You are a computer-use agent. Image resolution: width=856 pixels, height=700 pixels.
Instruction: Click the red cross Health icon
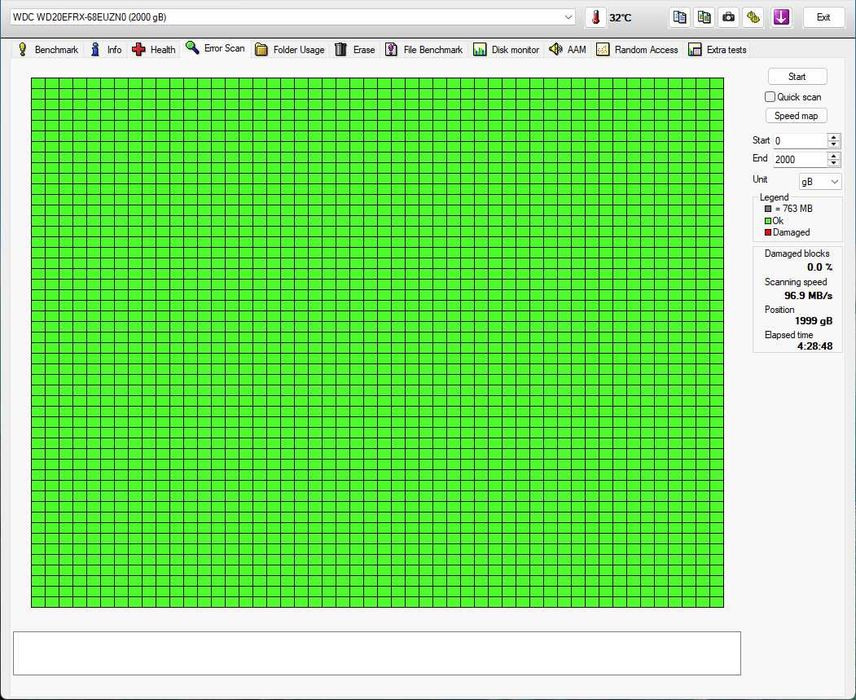139,49
